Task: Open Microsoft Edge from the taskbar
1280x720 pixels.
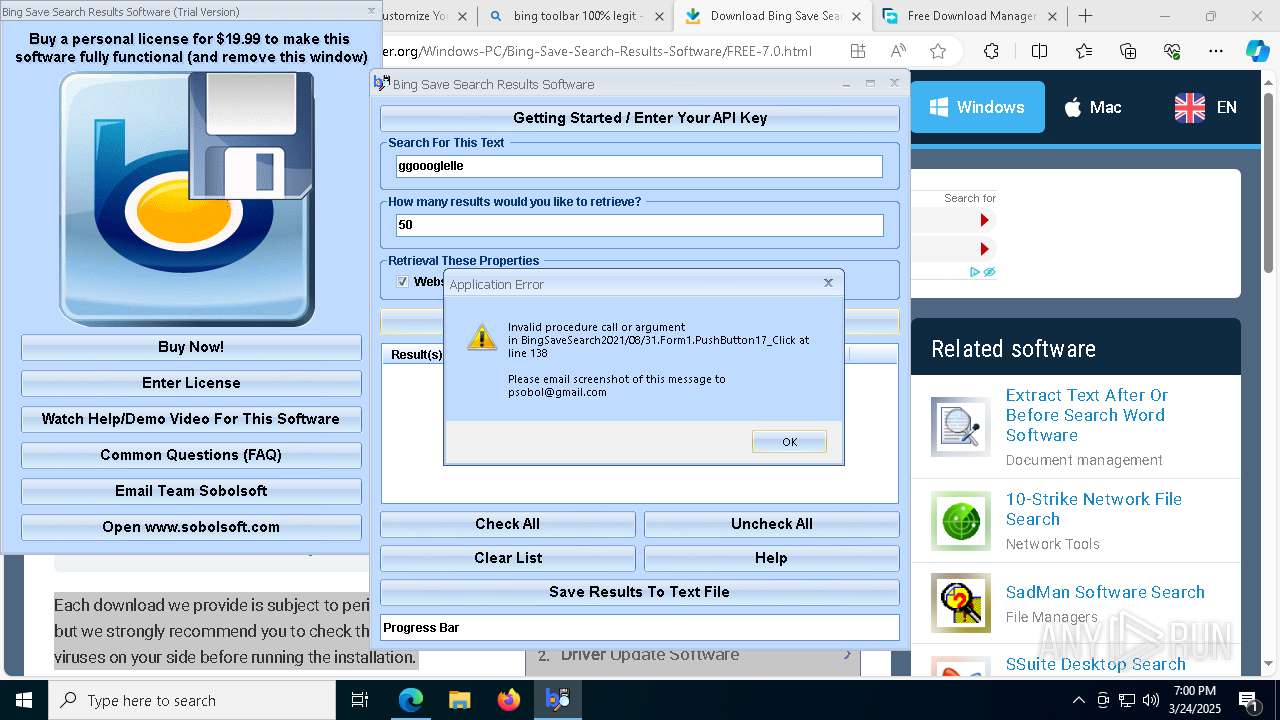Action: click(411, 700)
